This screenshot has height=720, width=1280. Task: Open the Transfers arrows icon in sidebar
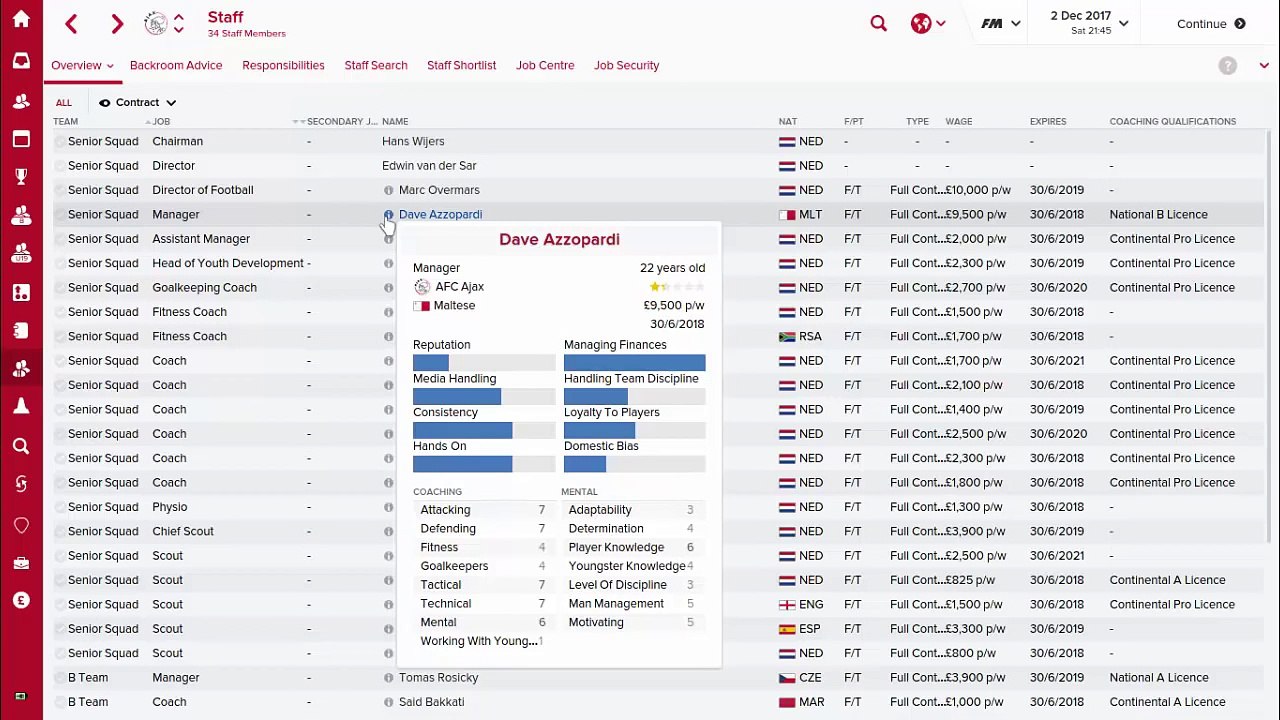point(21,484)
